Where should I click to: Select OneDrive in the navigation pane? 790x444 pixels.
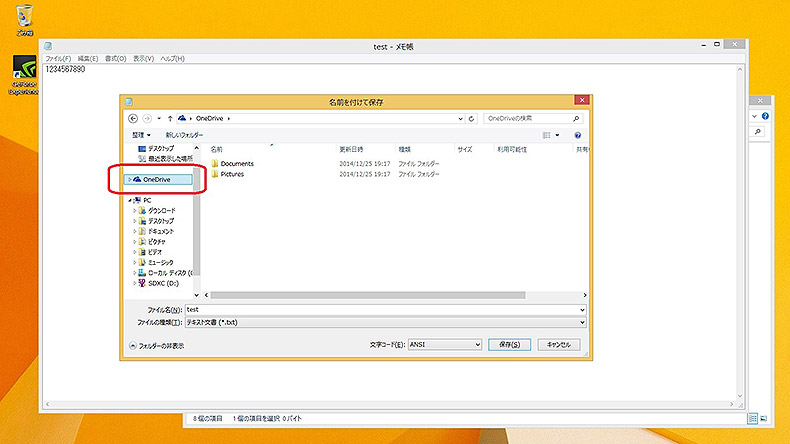pyautogui.click(x=158, y=179)
